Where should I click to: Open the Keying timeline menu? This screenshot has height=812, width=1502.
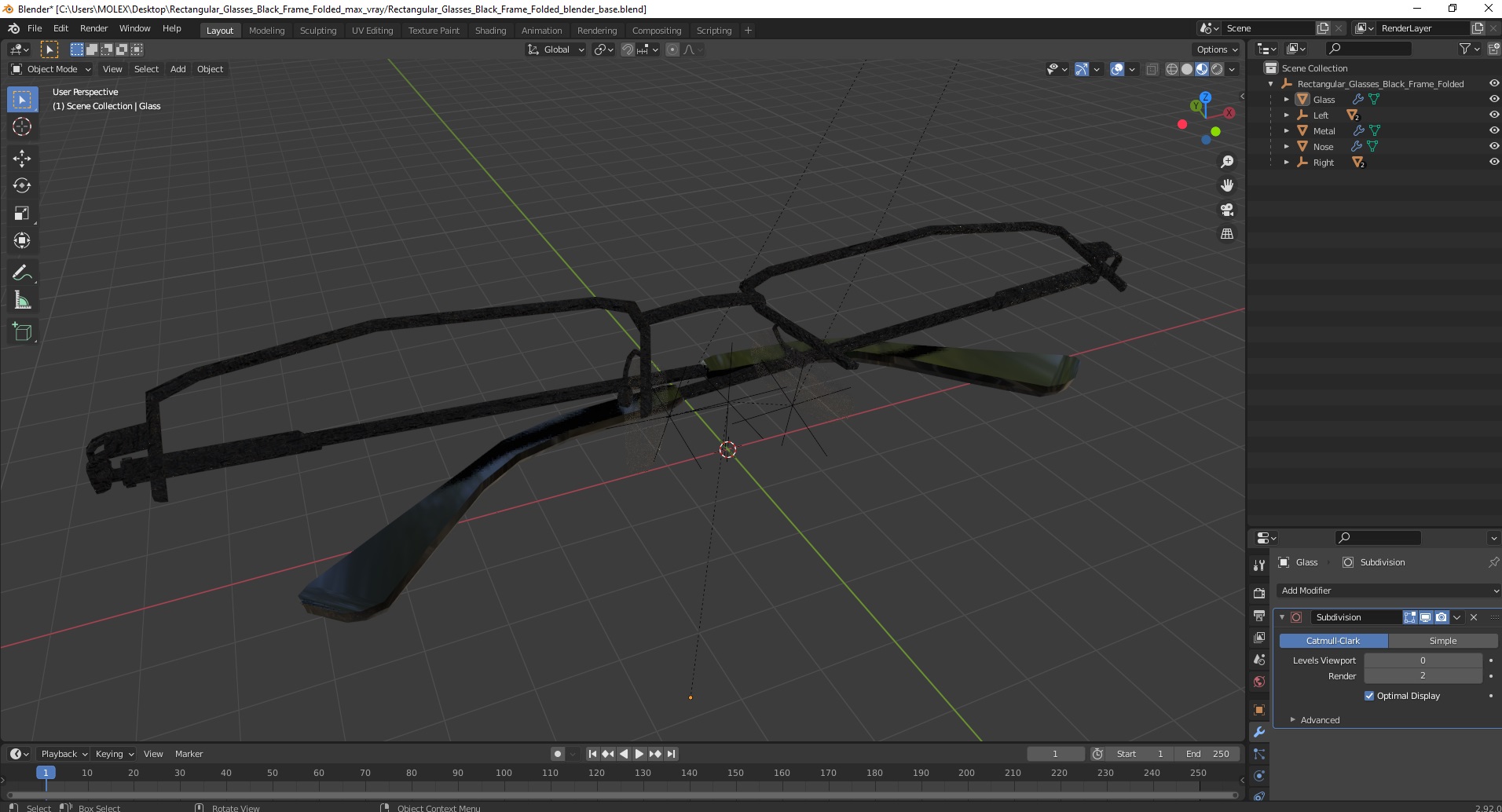coord(114,754)
